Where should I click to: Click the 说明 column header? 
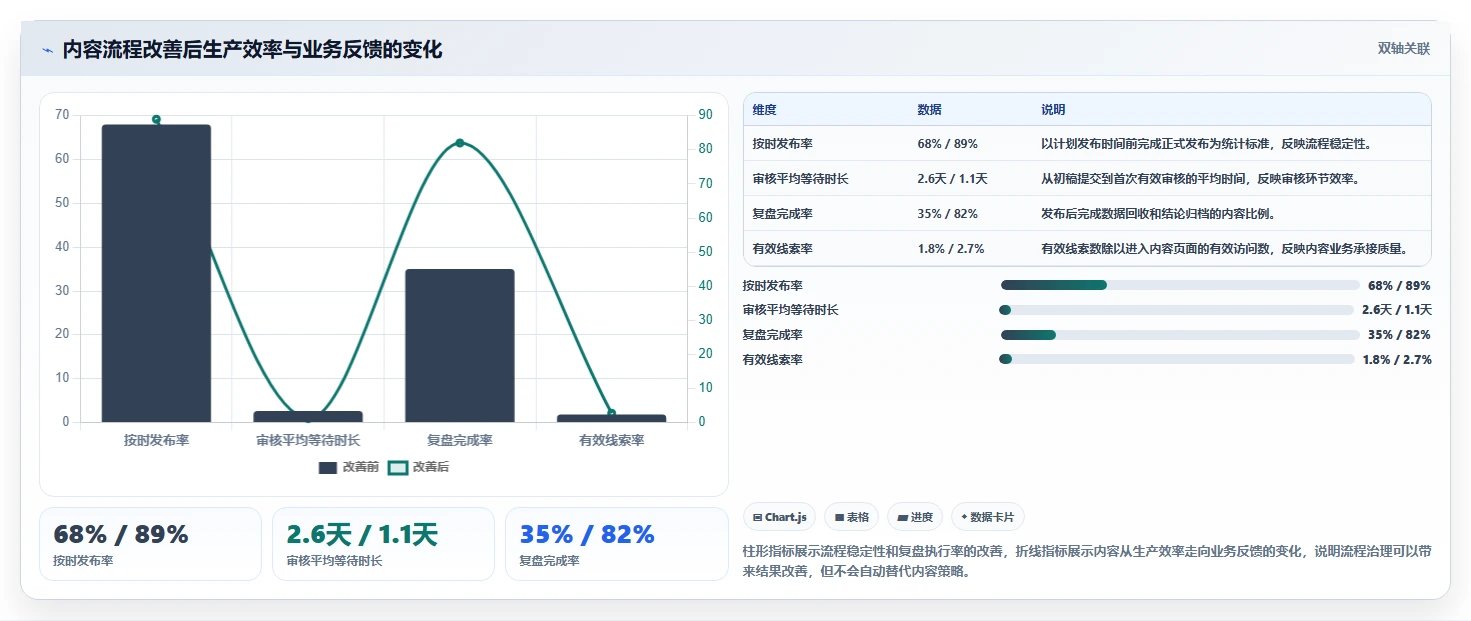1053,110
